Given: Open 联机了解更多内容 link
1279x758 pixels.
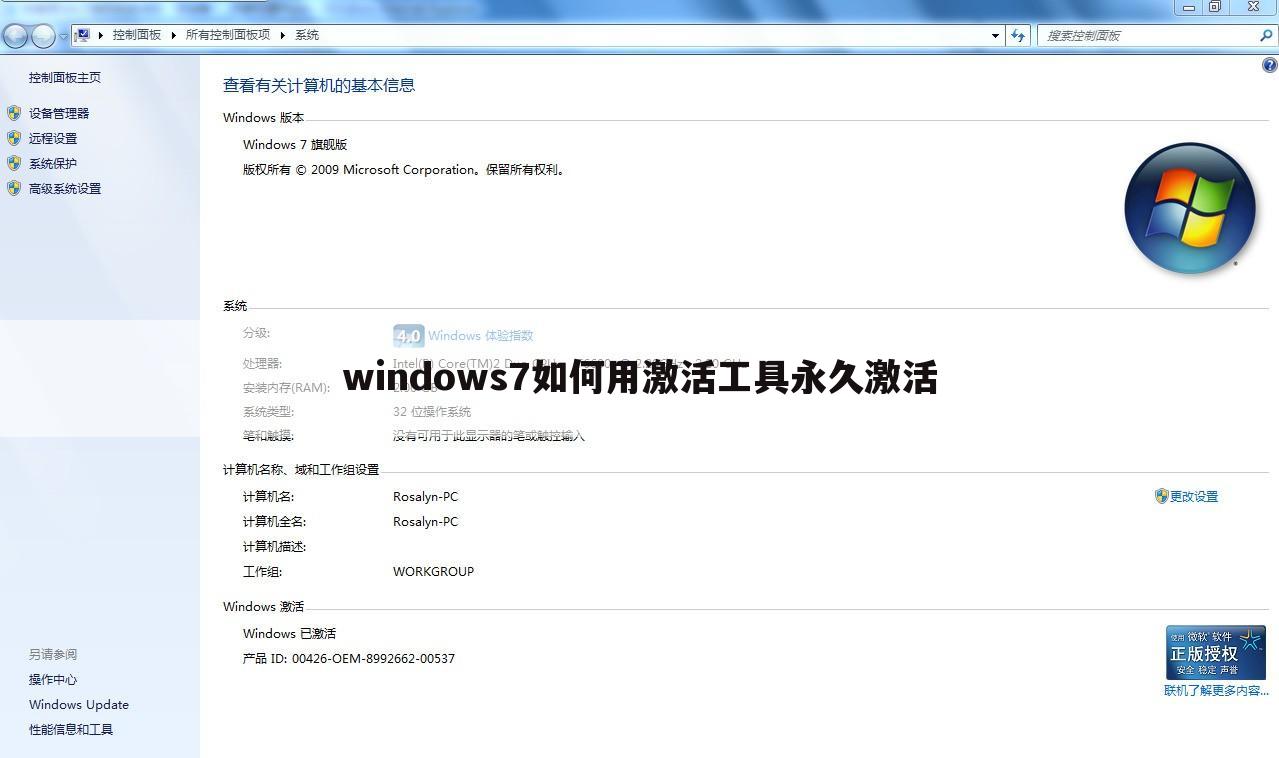Looking at the screenshot, I should tap(1216, 690).
